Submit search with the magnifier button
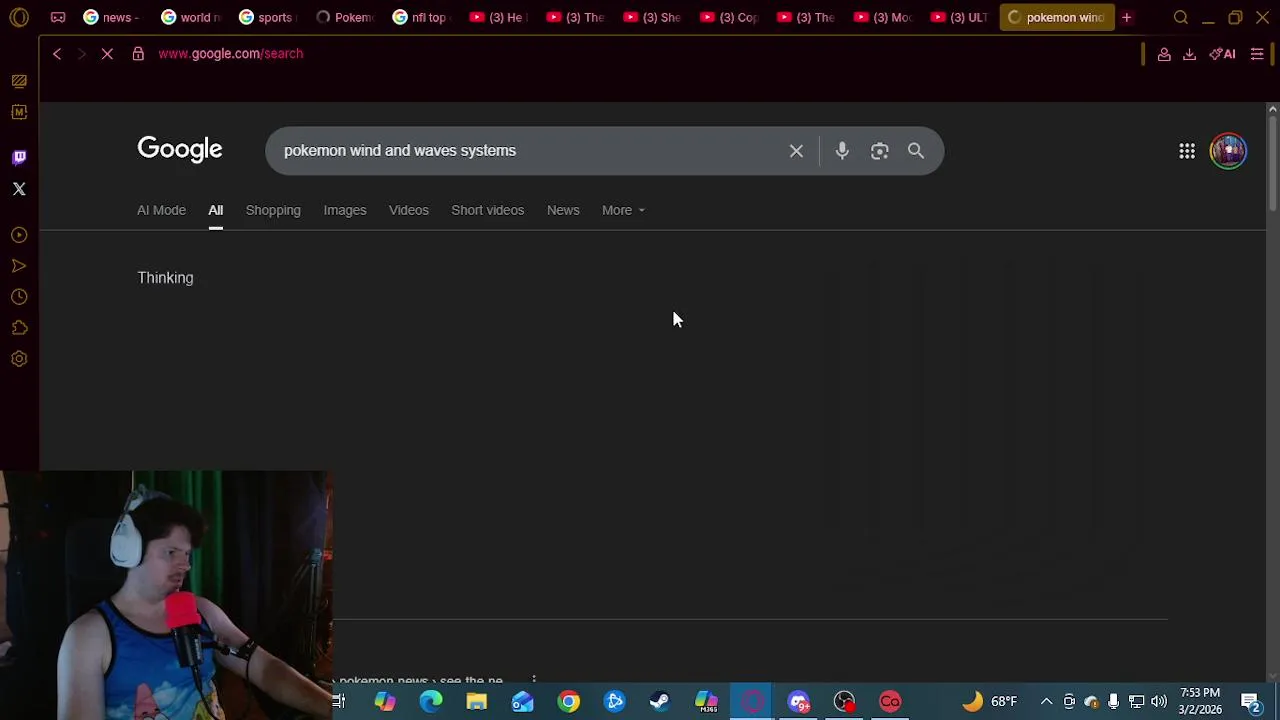 pyautogui.click(x=916, y=151)
